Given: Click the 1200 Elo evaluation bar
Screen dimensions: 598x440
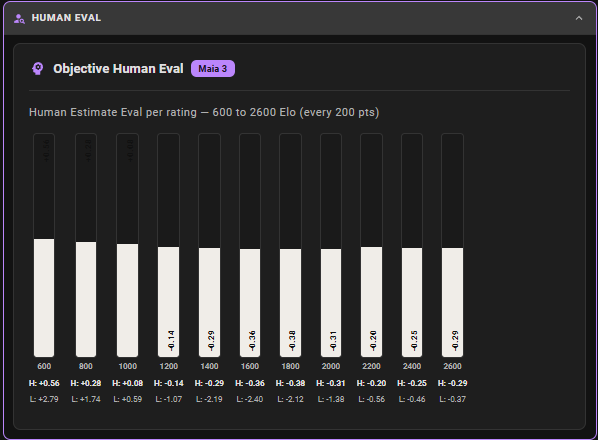Looking at the screenshot, I should click(x=169, y=245).
